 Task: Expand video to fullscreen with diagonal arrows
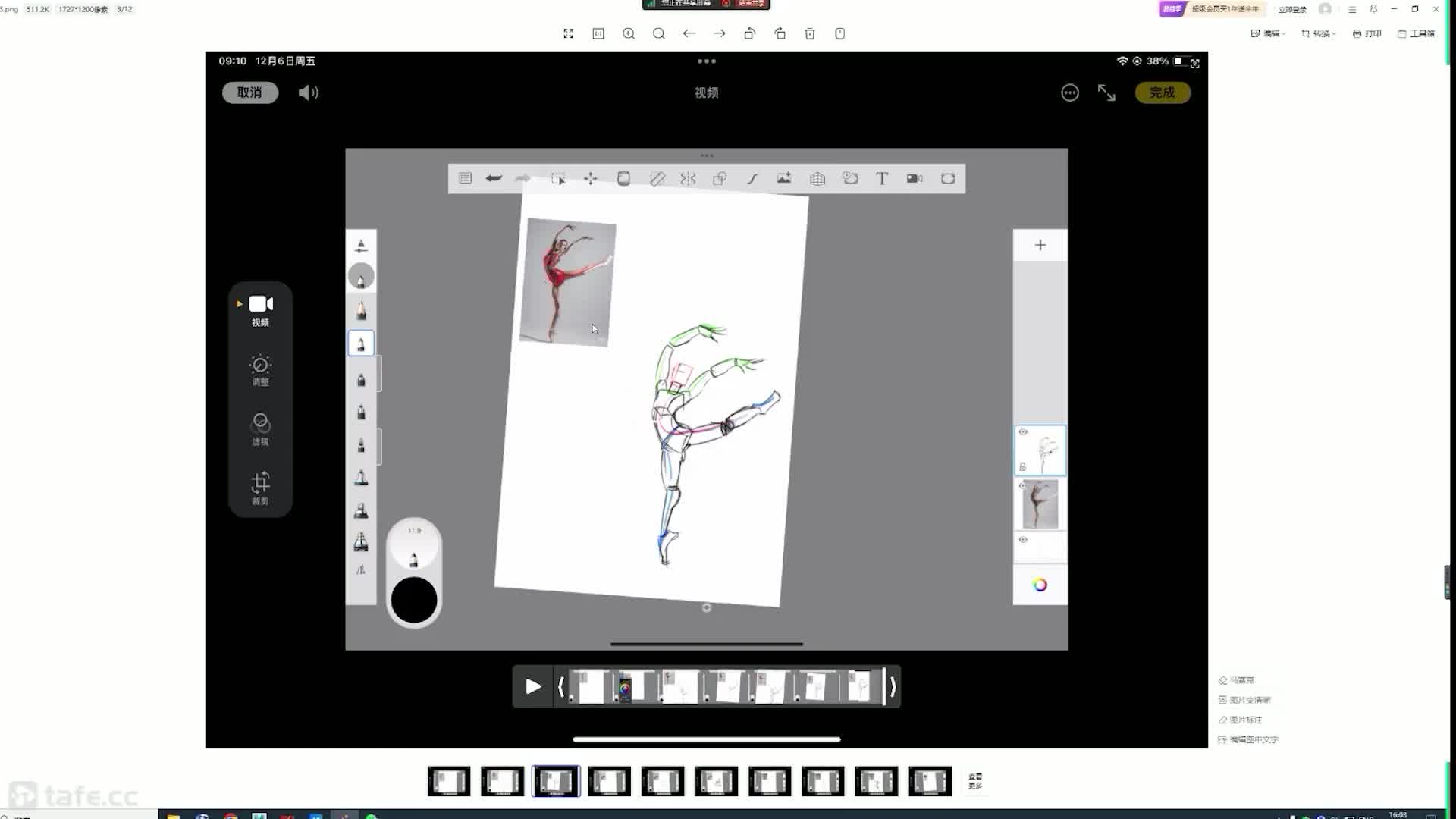[1106, 93]
